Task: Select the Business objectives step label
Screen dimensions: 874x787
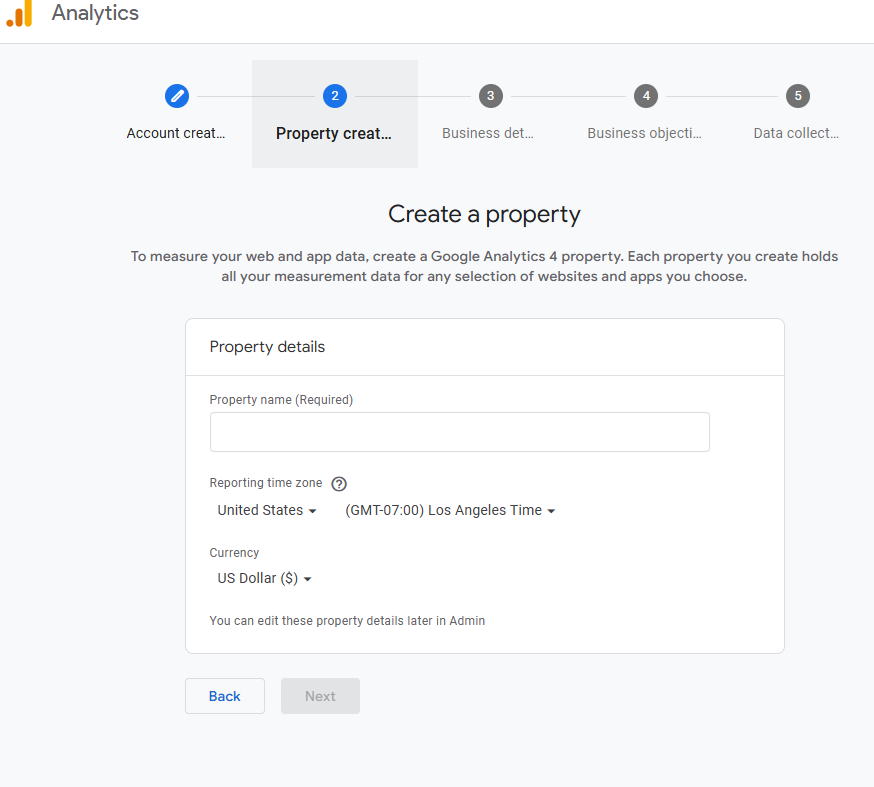Action: [644, 133]
